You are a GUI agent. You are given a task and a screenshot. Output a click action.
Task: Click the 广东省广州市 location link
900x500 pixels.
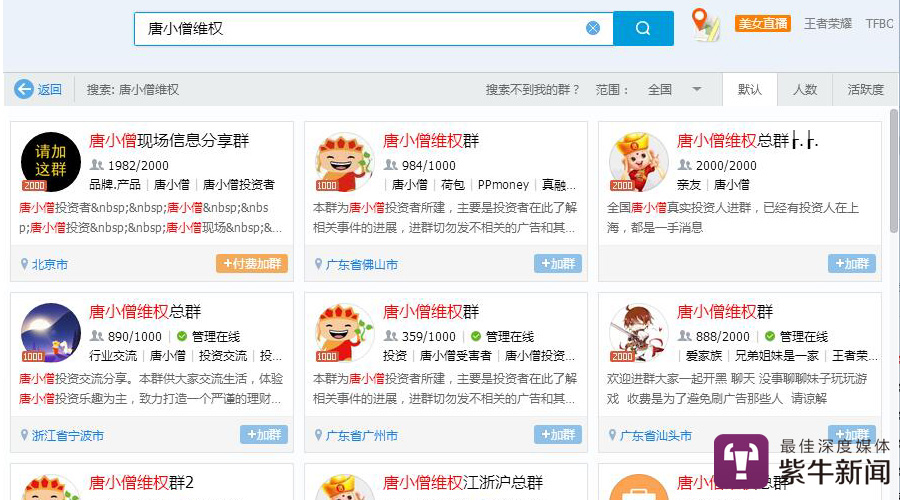(x=362, y=436)
